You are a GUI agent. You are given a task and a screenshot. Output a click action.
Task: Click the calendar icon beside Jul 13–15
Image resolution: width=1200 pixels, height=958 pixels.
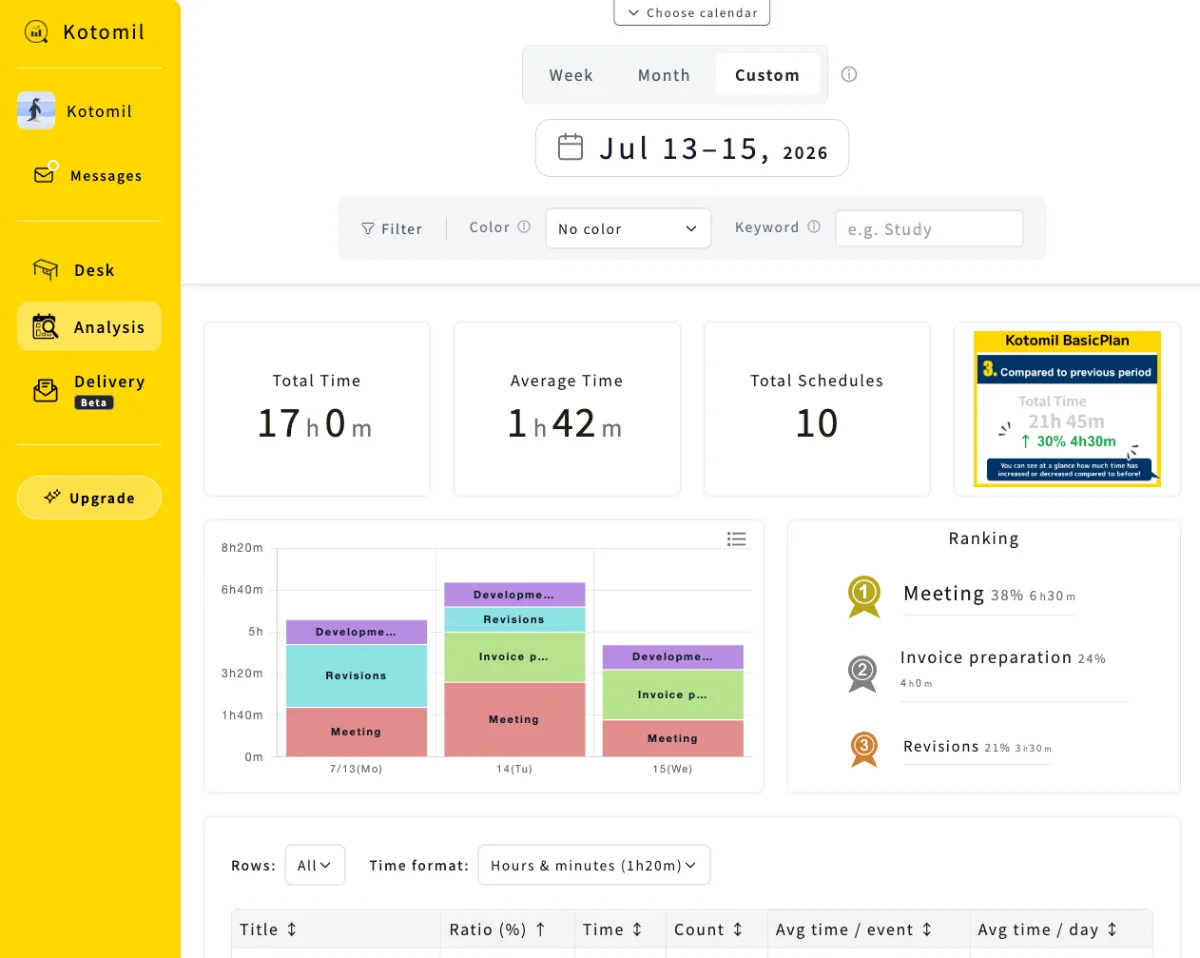pos(570,147)
